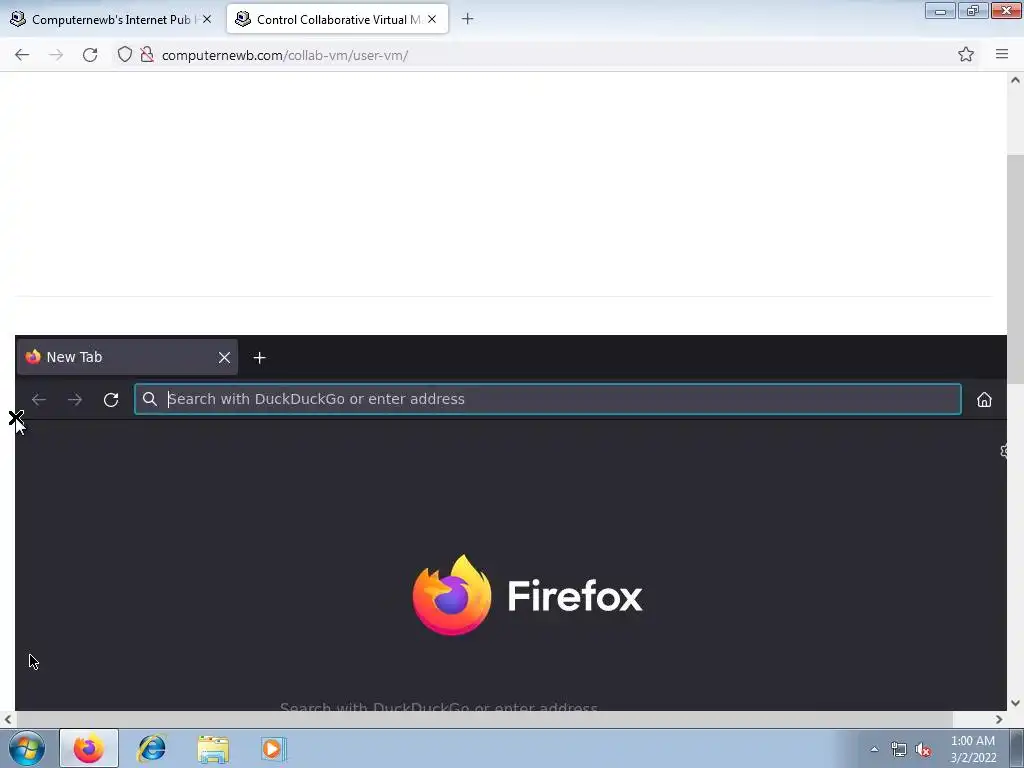Focus VM DuckDuckGo address bar
The width and height of the screenshot is (1024, 768).
[548, 399]
